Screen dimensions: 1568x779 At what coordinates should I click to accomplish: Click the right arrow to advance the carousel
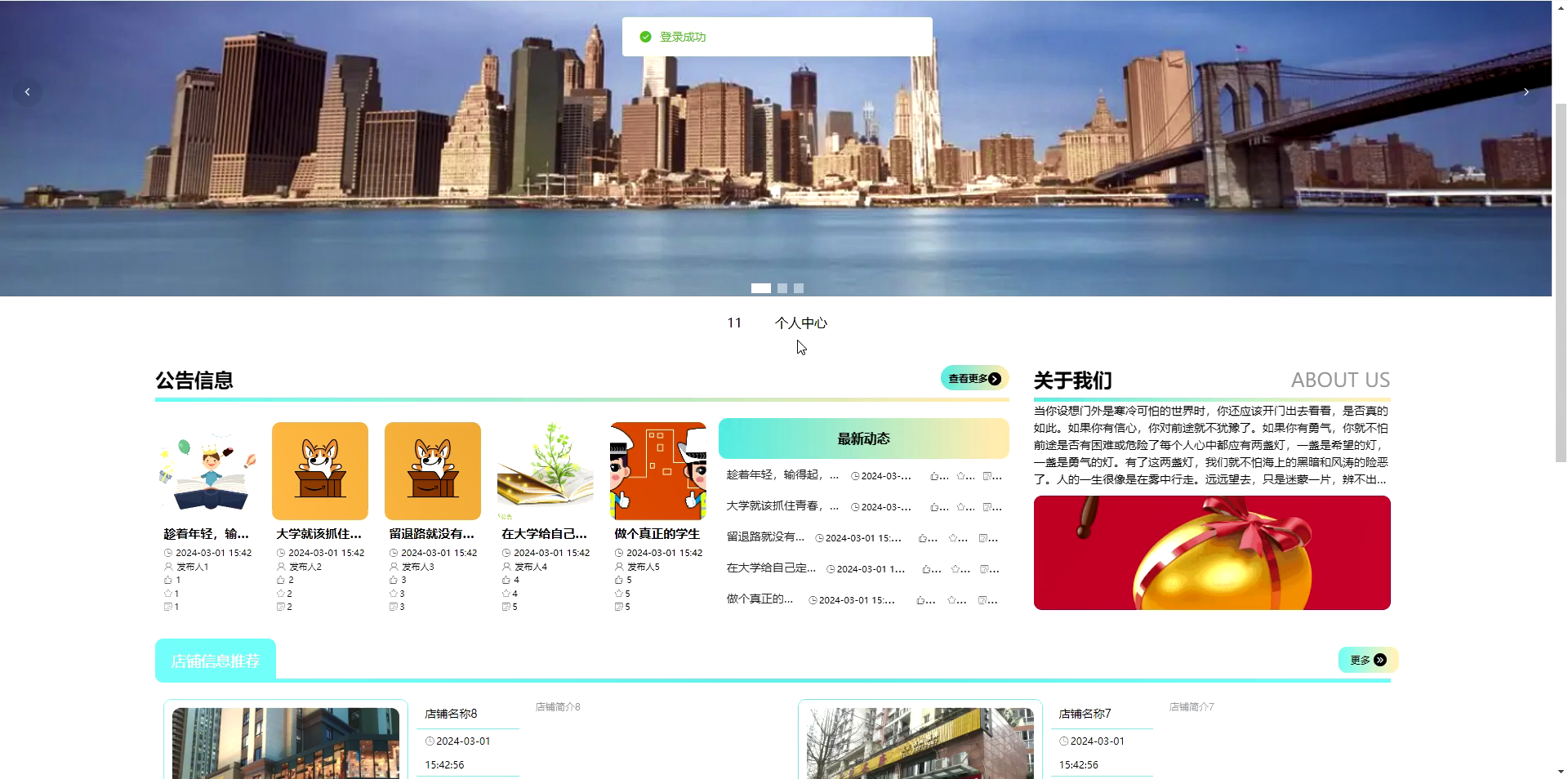(1526, 91)
